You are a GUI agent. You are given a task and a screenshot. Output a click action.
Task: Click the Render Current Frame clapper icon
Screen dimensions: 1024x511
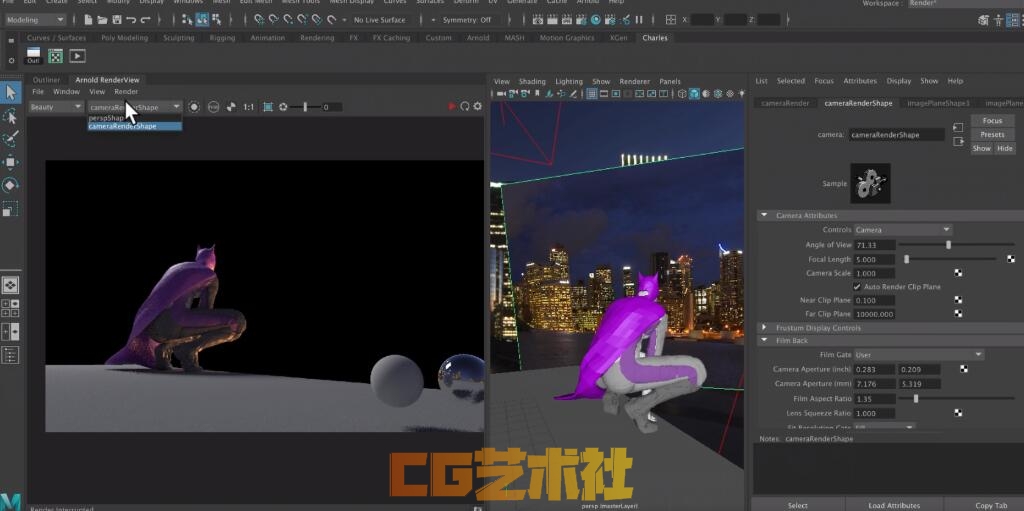point(552,20)
